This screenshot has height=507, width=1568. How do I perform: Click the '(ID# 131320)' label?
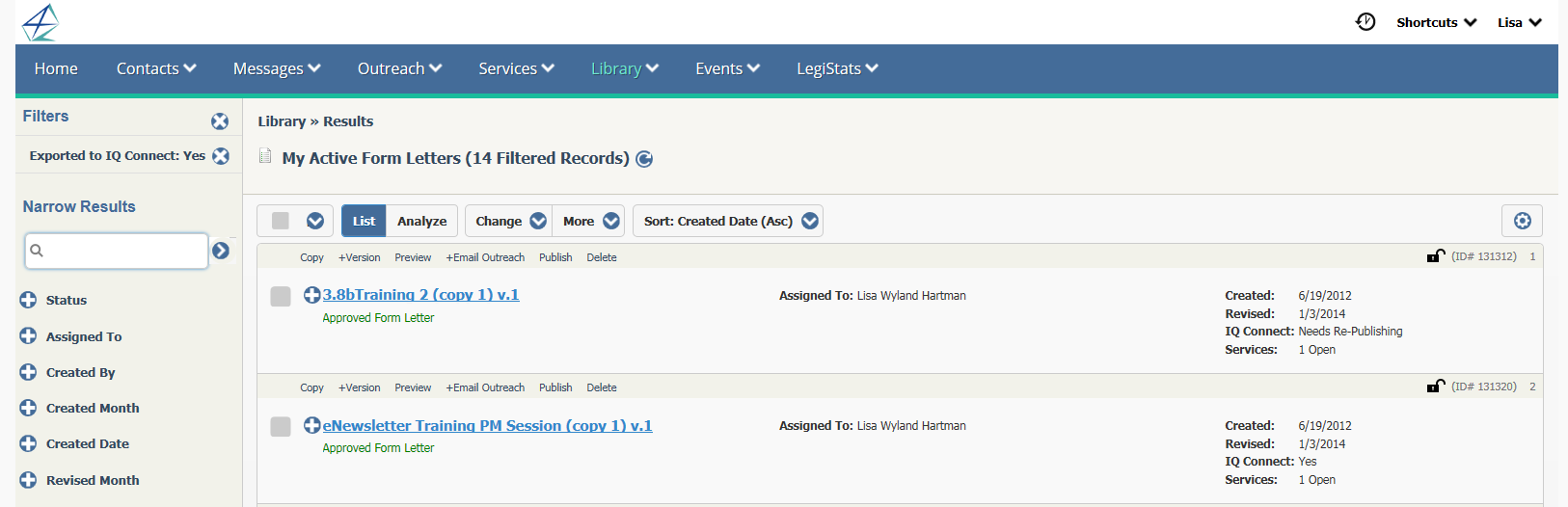tap(1483, 387)
